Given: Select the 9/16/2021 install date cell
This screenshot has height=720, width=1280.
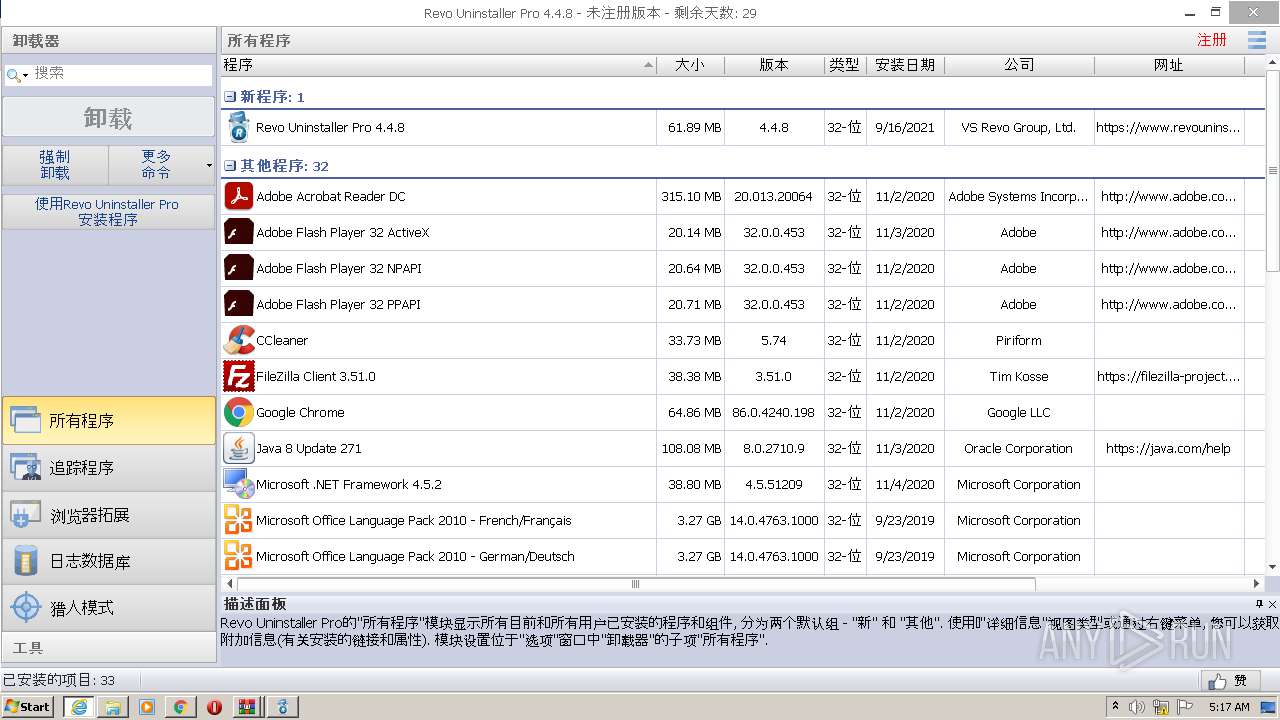Looking at the screenshot, I should 905,127.
